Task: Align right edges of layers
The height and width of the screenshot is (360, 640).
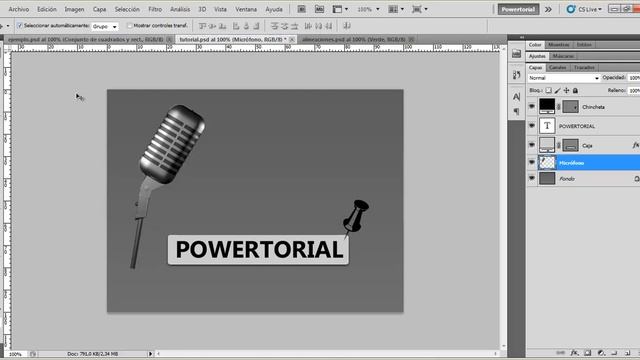Action: 256,26
